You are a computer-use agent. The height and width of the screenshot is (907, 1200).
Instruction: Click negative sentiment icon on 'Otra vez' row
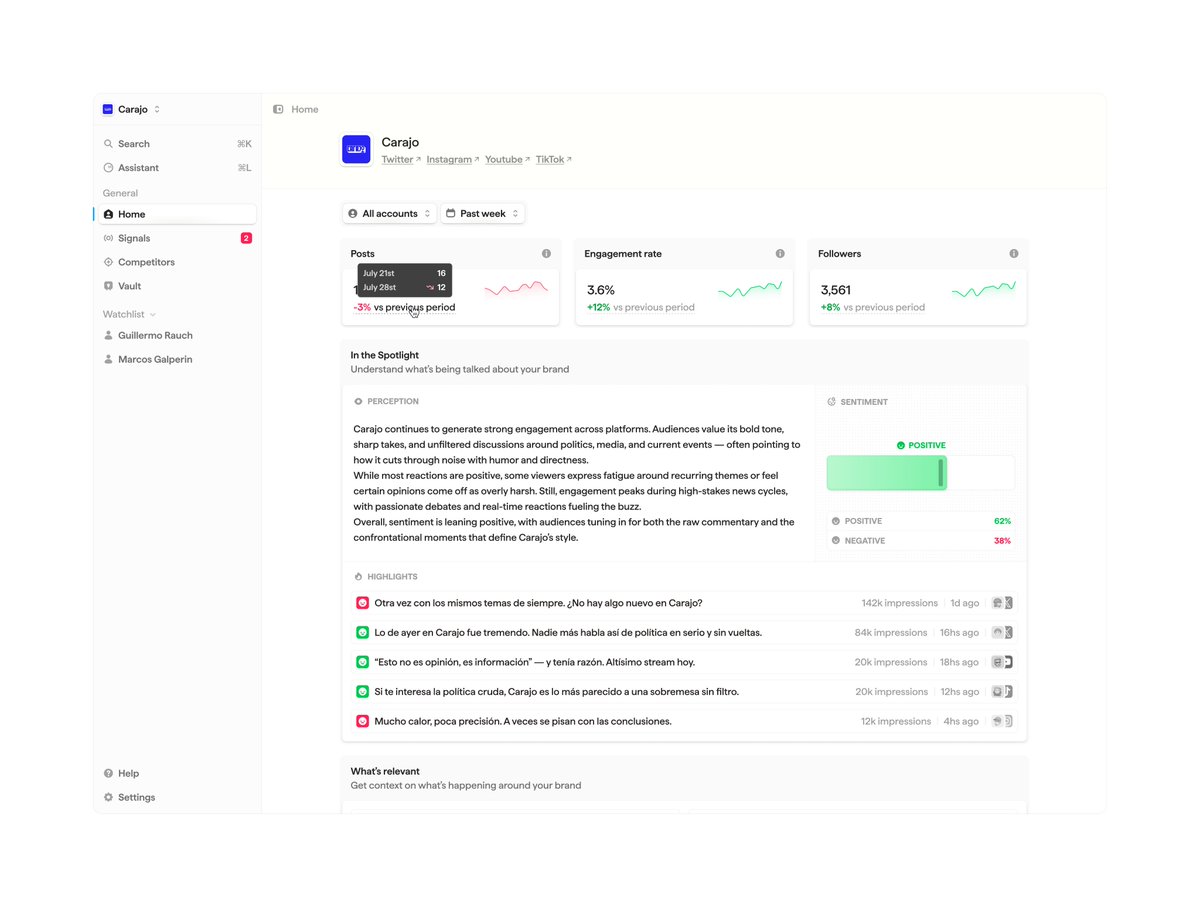363,603
